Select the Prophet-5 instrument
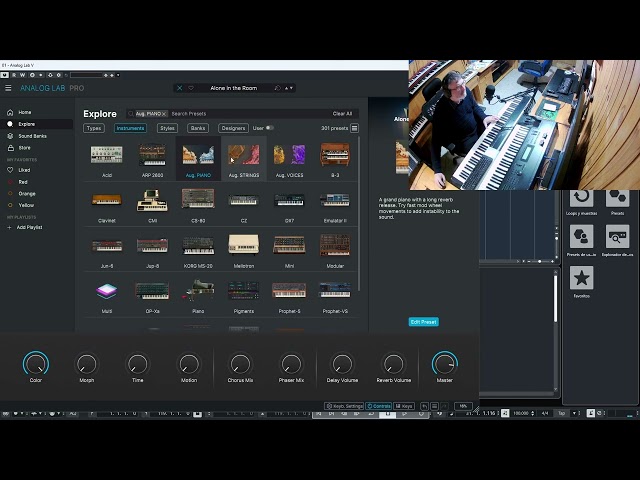Viewport: 640px width, 480px height. click(x=289, y=296)
